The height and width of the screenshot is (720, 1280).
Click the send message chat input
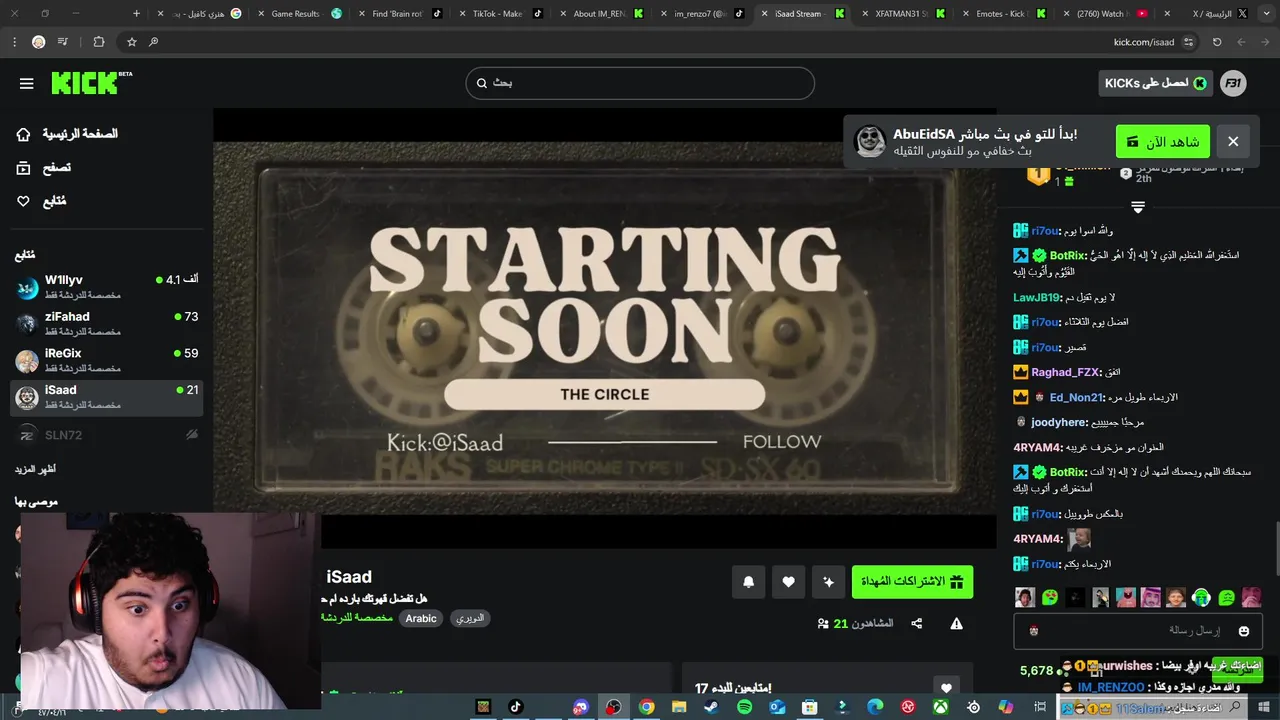click(1137, 631)
